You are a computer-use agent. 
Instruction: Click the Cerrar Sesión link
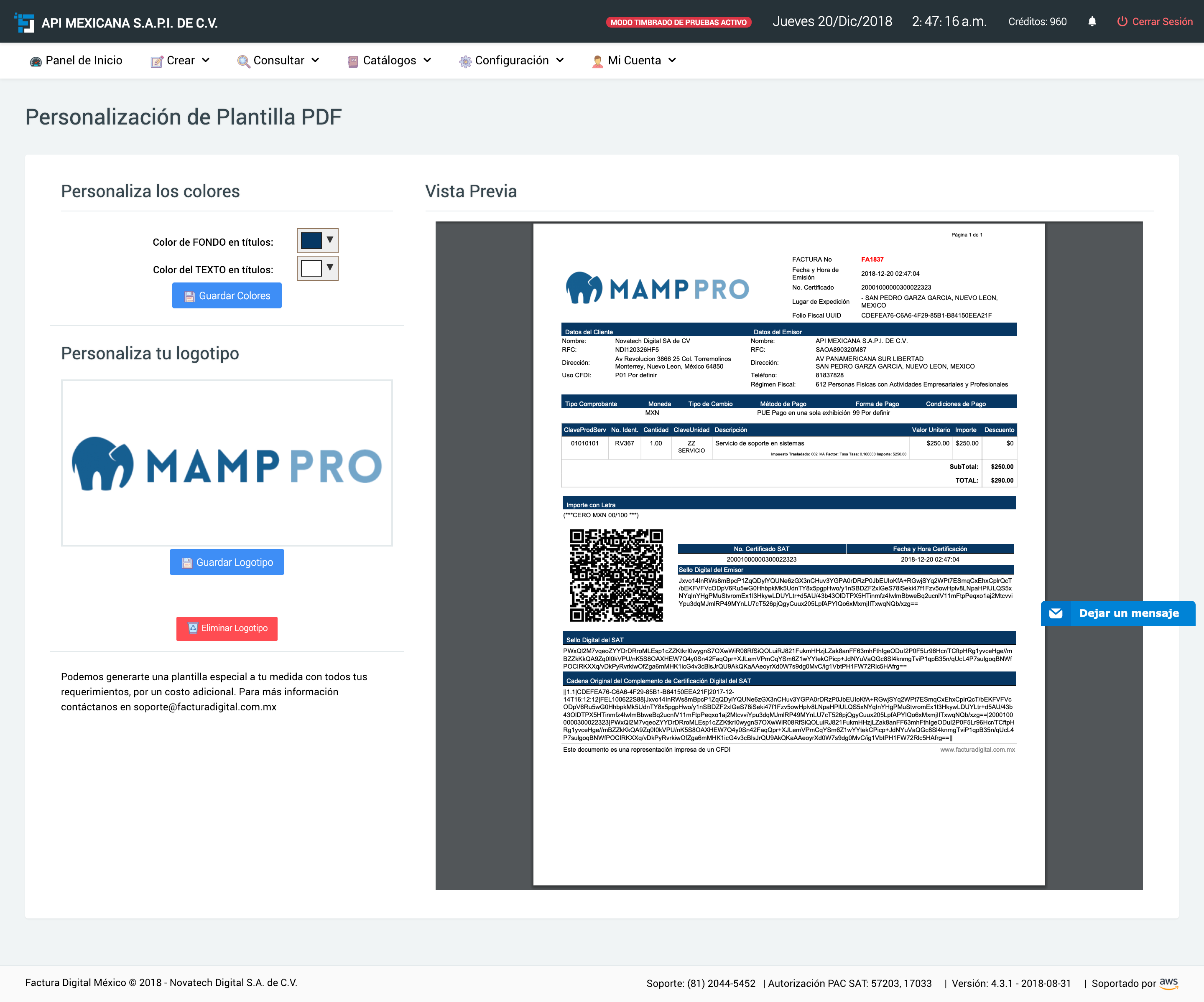(x=1155, y=22)
